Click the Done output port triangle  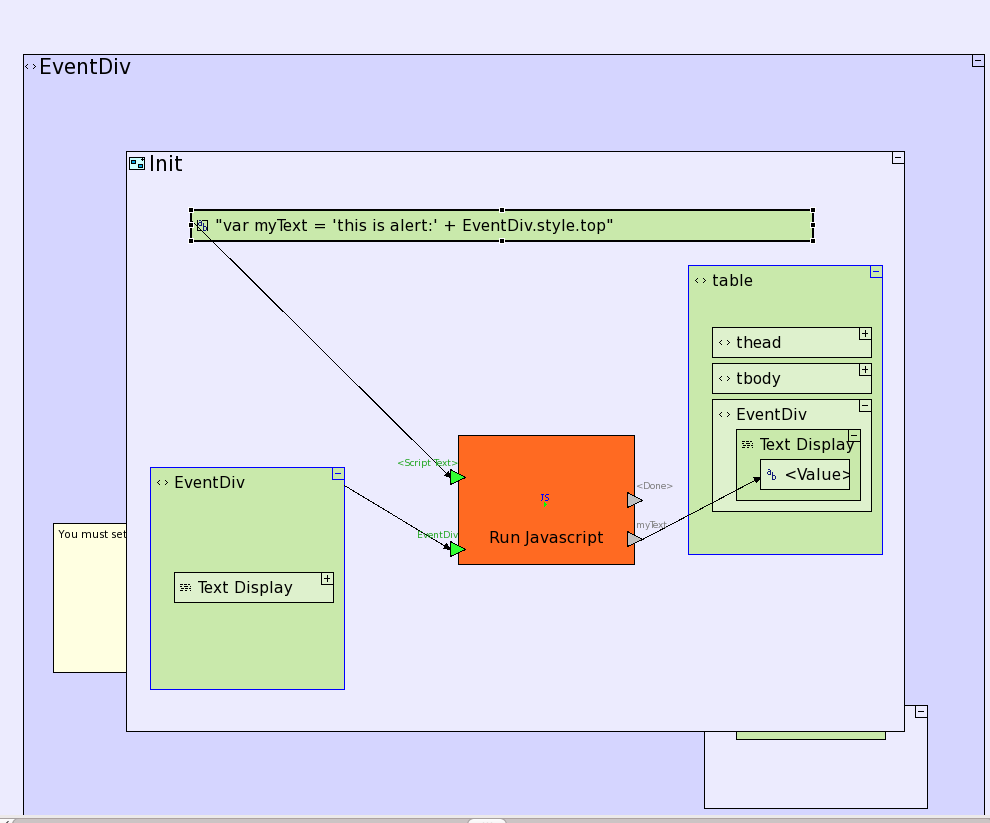click(x=634, y=500)
